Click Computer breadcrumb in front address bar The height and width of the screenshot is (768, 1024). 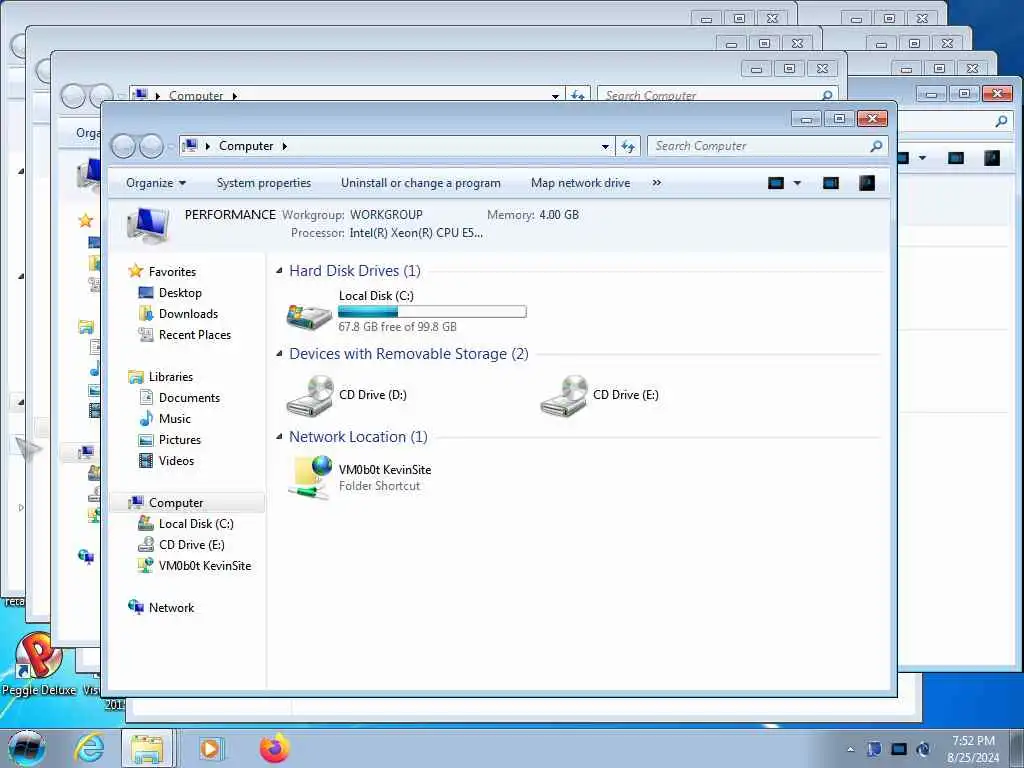pos(246,146)
